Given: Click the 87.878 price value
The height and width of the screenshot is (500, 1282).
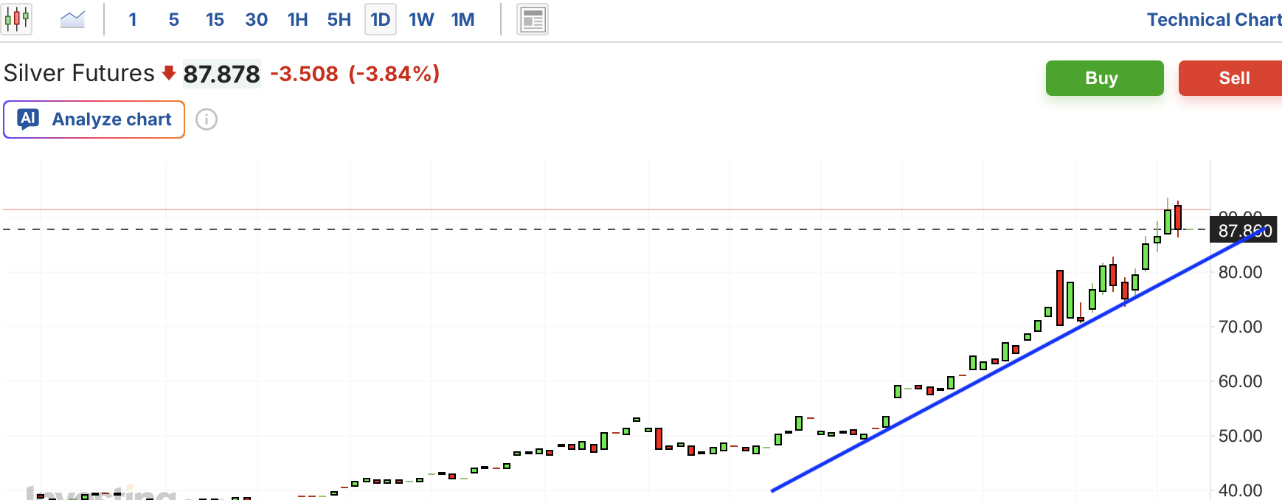Looking at the screenshot, I should [221, 74].
